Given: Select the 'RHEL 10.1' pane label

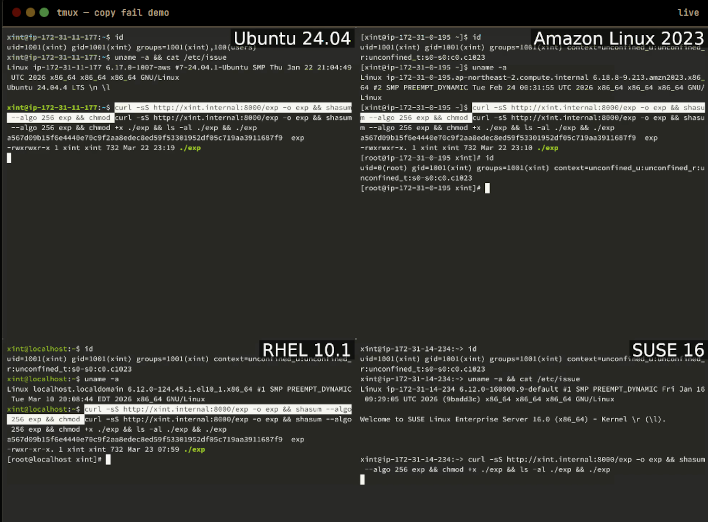Looking at the screenshot, I should (x=306, y=350).
